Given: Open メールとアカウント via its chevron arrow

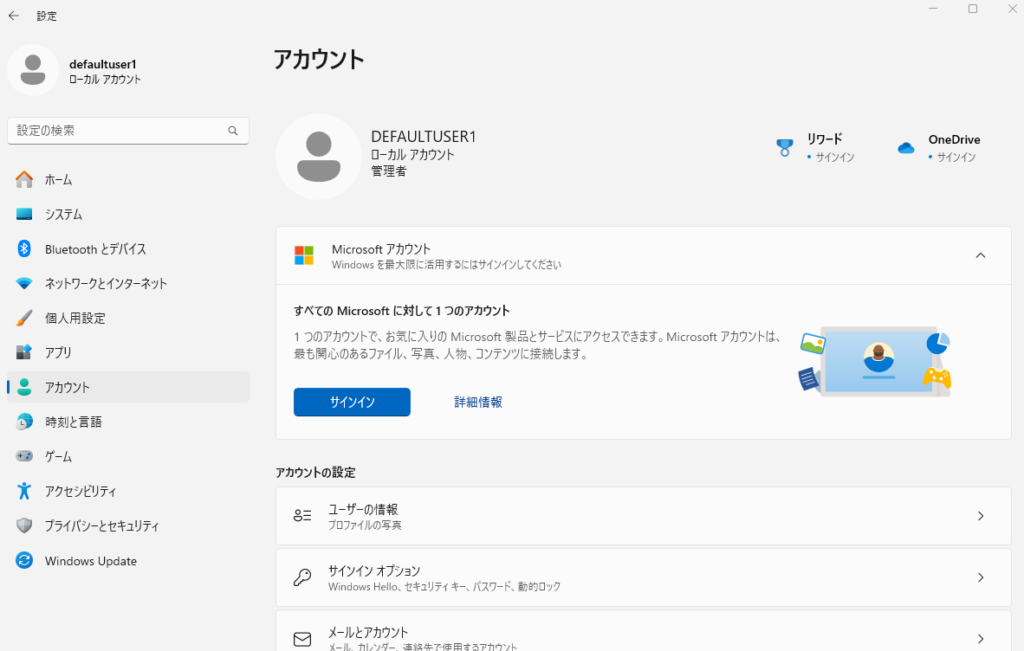Looking at the screenshot, I should click(x=980, y=638).
